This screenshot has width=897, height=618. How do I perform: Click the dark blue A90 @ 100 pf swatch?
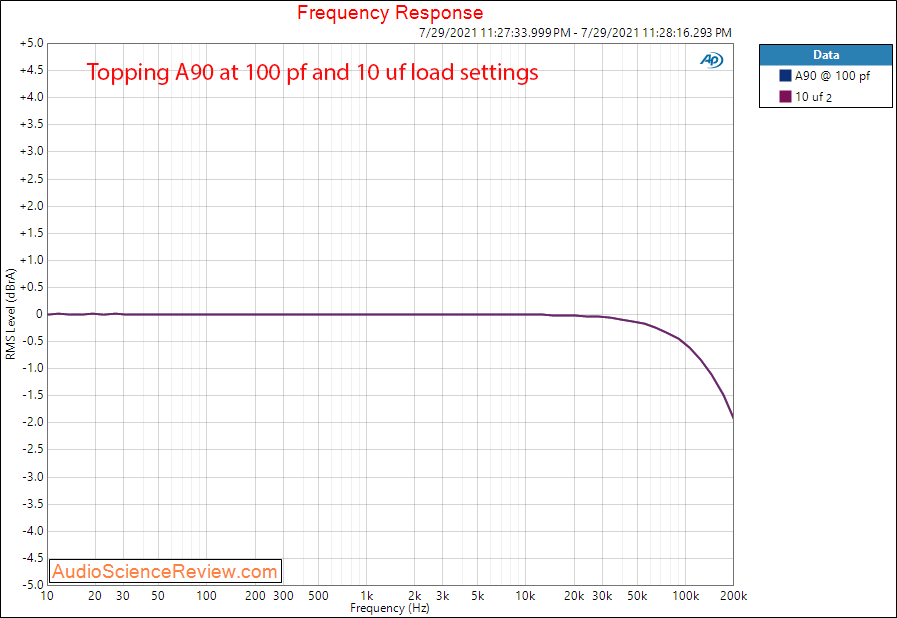785,76
